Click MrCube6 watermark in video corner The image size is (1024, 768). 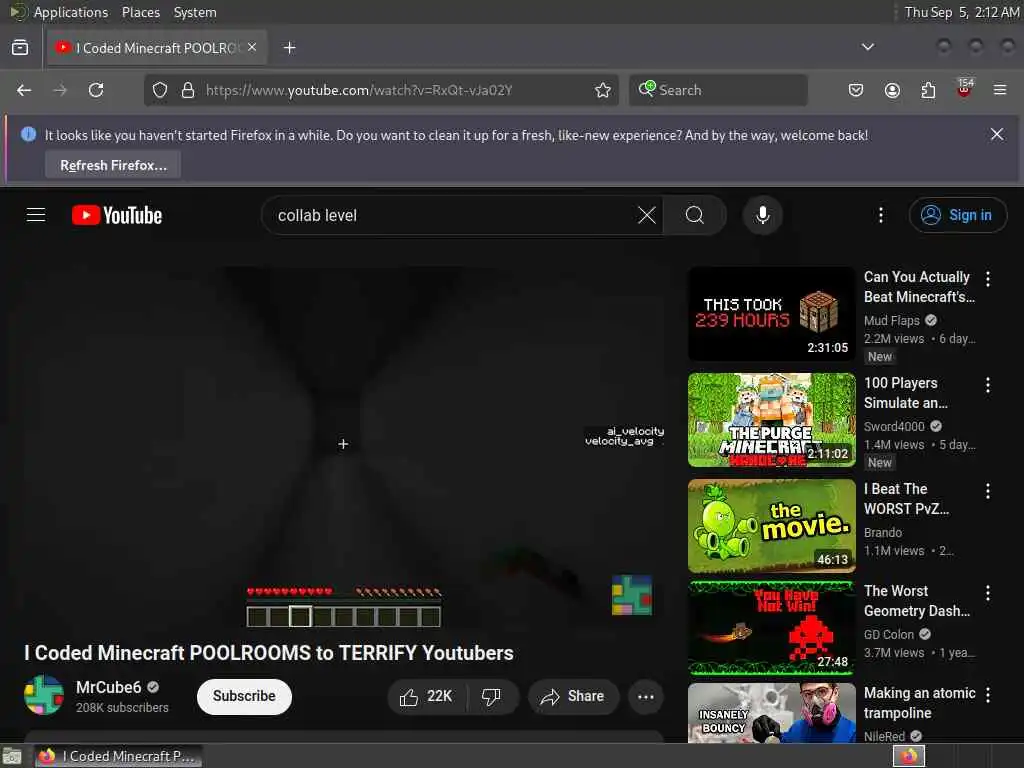(632, 595)
